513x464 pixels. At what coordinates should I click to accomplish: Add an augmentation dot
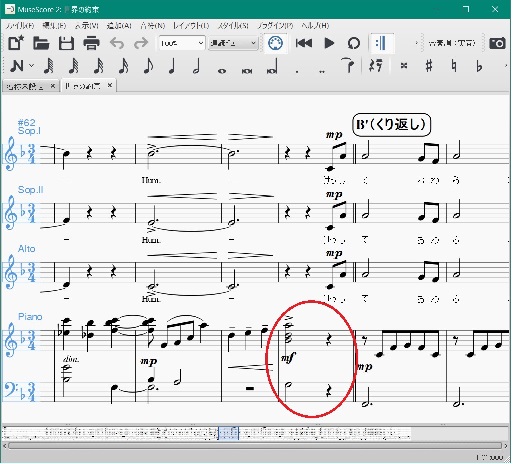297,71
